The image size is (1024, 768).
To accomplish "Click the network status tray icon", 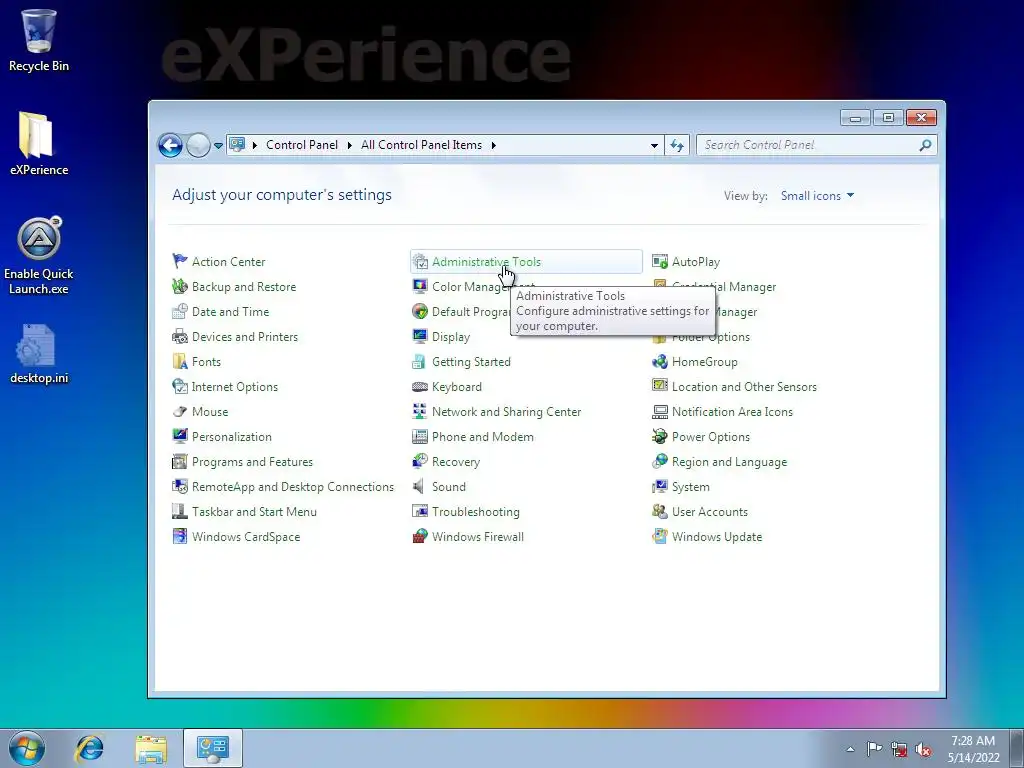I will pyautogui.click(x=899, y=749).
